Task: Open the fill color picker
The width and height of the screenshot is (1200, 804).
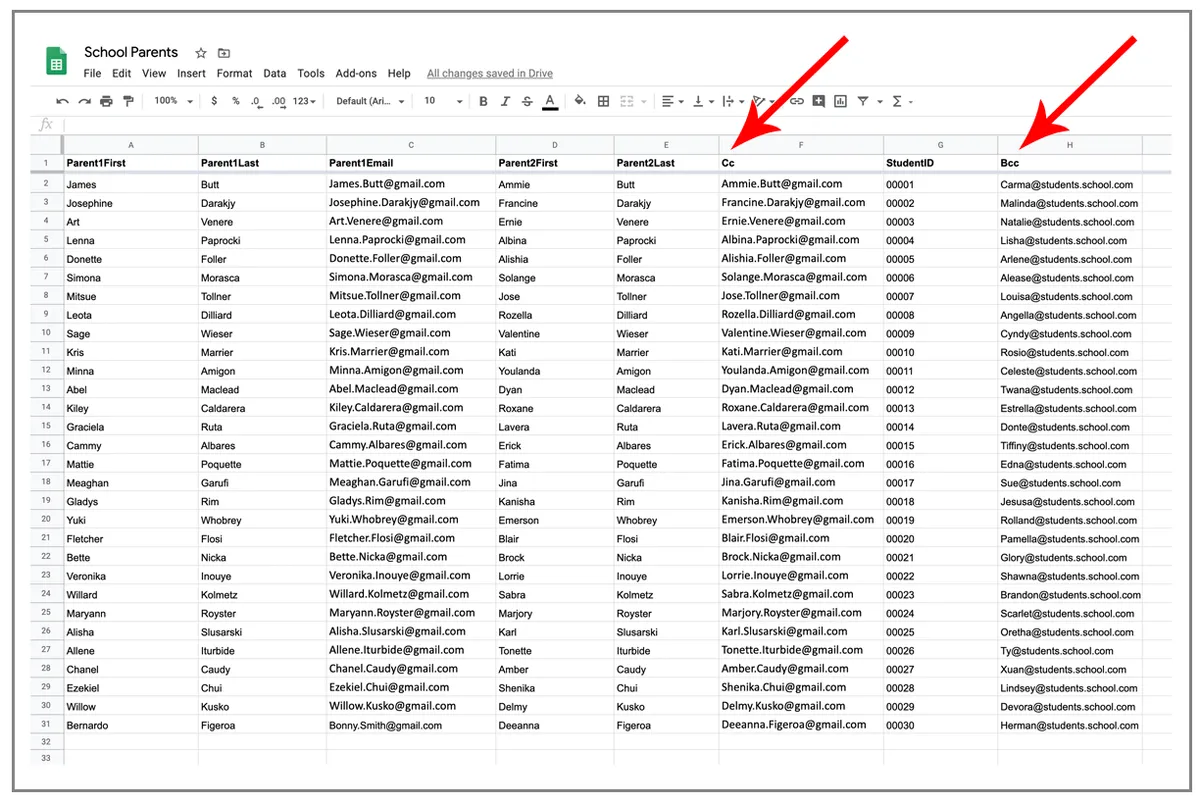Action: pyautogui.click(x=579, y=101)
